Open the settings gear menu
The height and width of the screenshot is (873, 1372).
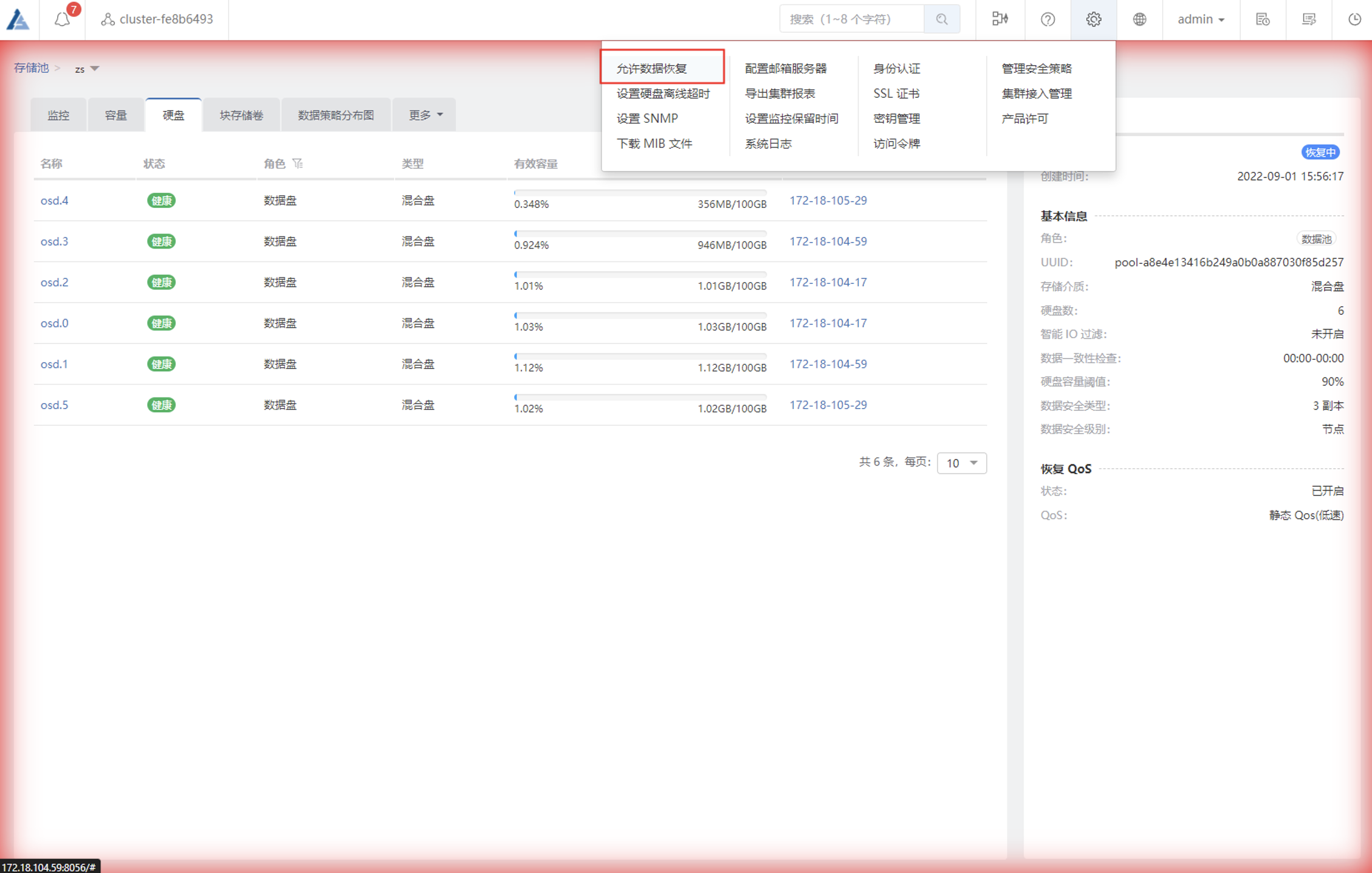1093,19
